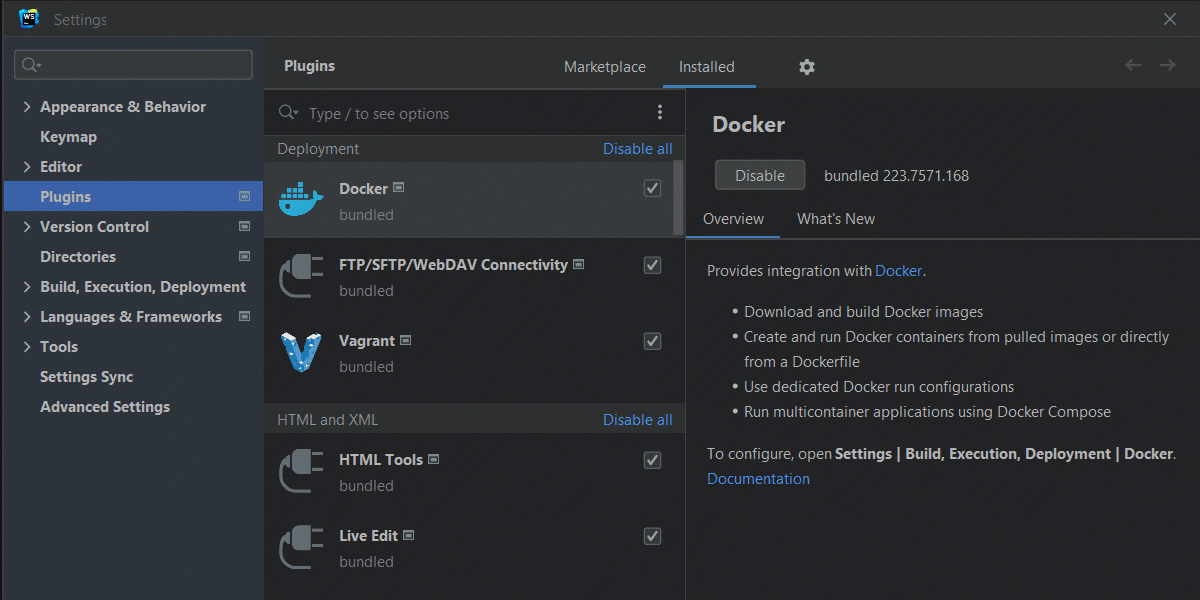Expand the Appearance & Behavior section

point(24,106)
